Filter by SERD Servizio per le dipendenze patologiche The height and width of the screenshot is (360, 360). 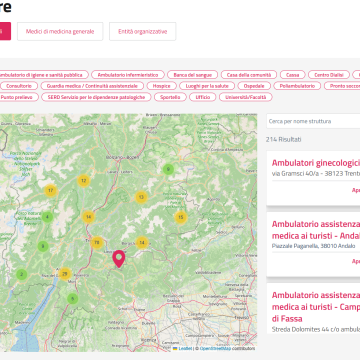tap(96, 97)
